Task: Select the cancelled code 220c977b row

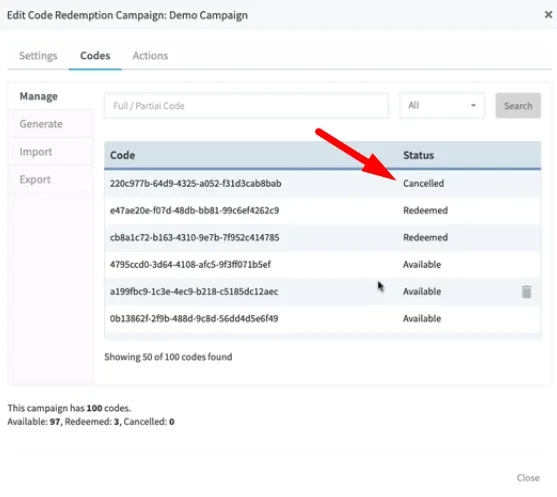Action: [323, 184]
